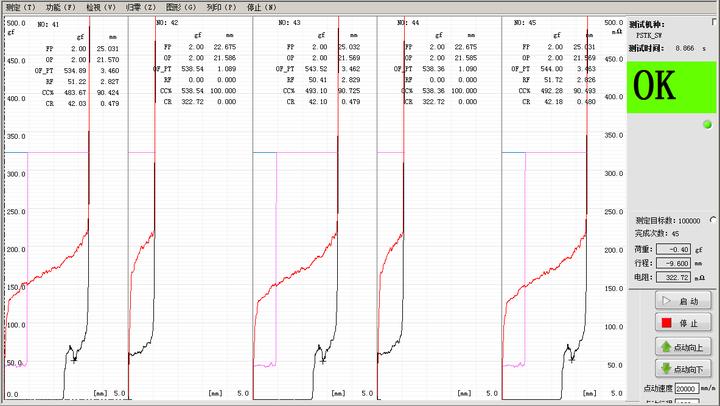Click the jog up green arrow icon
This screenshot has width=720, height=406.
click(x=664, y=347)
